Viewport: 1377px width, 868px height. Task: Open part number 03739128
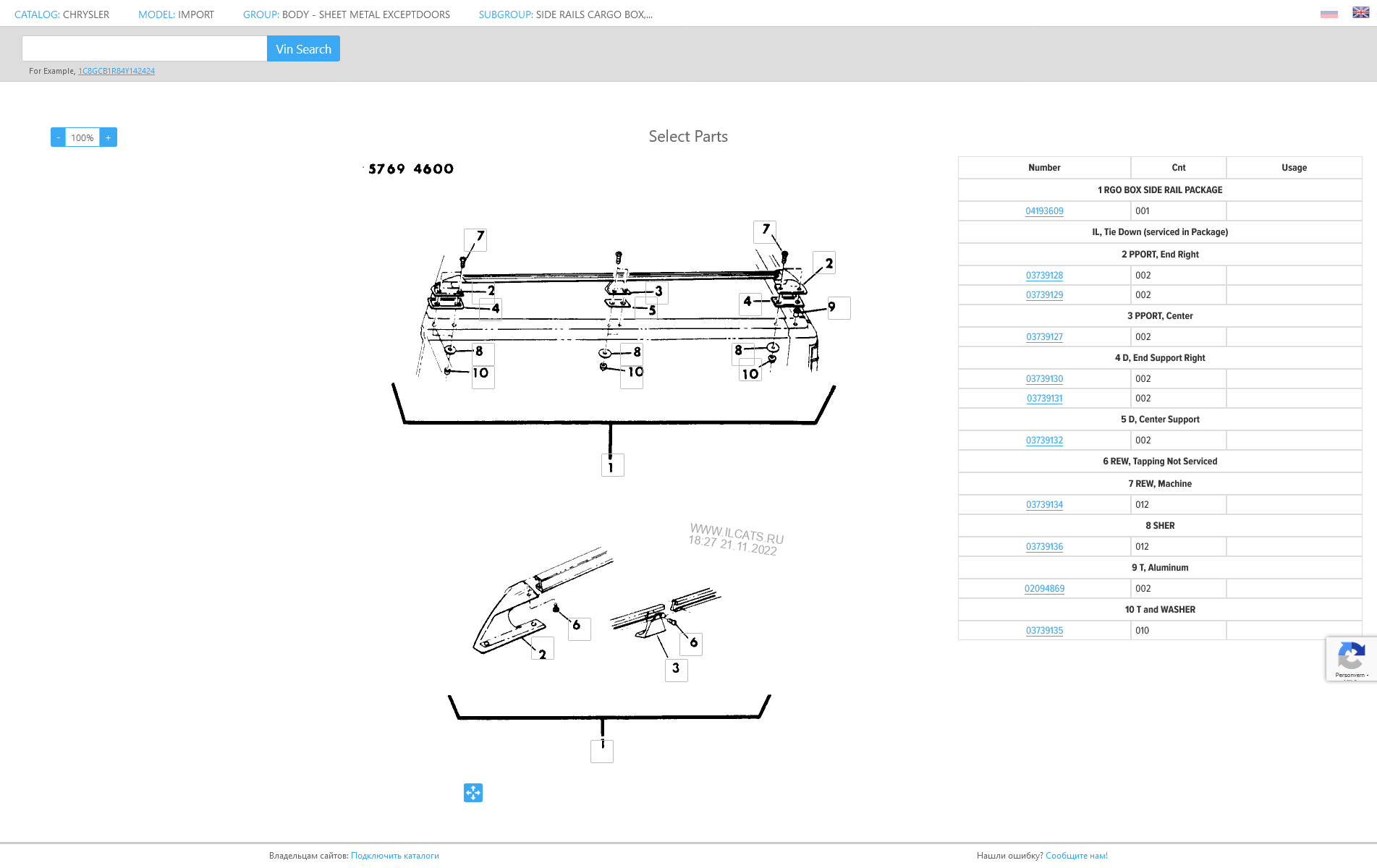pos(1044,276)
